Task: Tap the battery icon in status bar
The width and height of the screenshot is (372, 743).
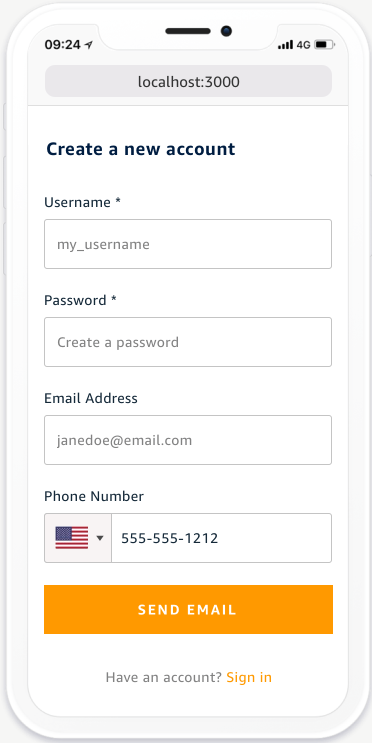Action: click(x=325, y=45)
